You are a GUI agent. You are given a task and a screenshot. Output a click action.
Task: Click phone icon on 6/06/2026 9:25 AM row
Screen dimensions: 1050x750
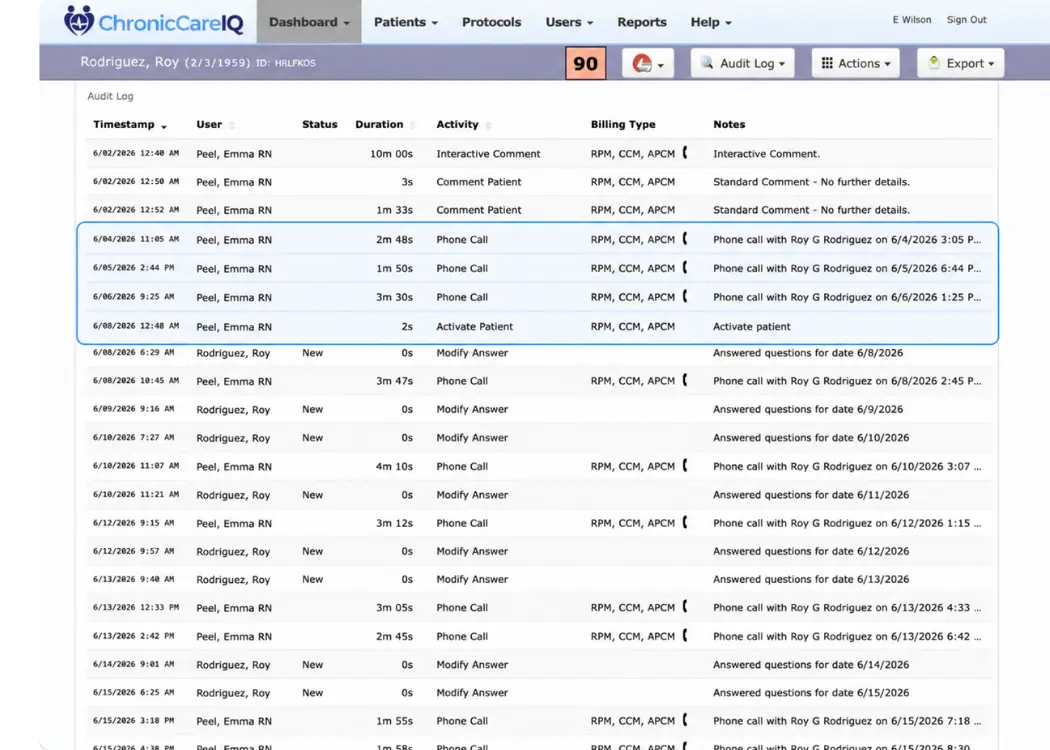click(684, 296)
